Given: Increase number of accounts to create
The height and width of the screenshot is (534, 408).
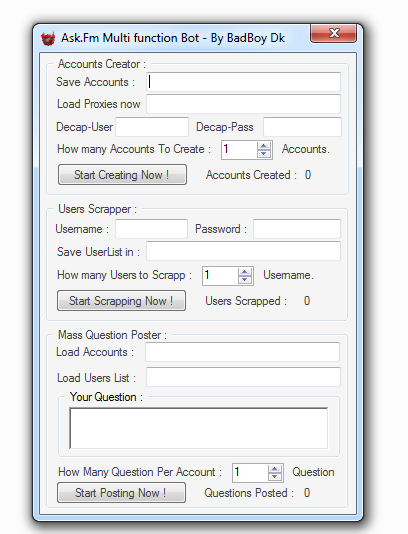Looking at the screenshot, I should point(263,146).
